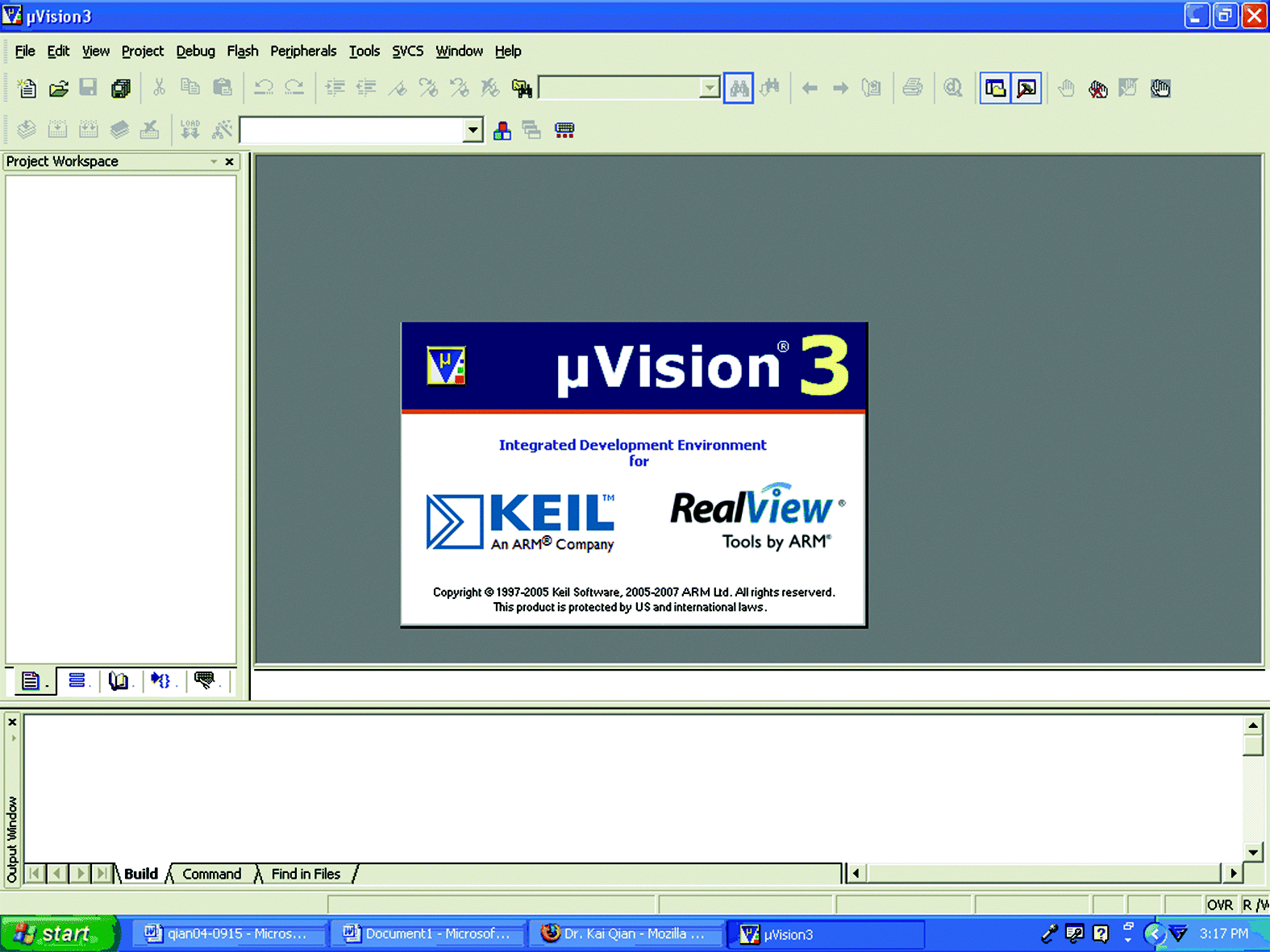Open the Debug menu

click(196, 51)
